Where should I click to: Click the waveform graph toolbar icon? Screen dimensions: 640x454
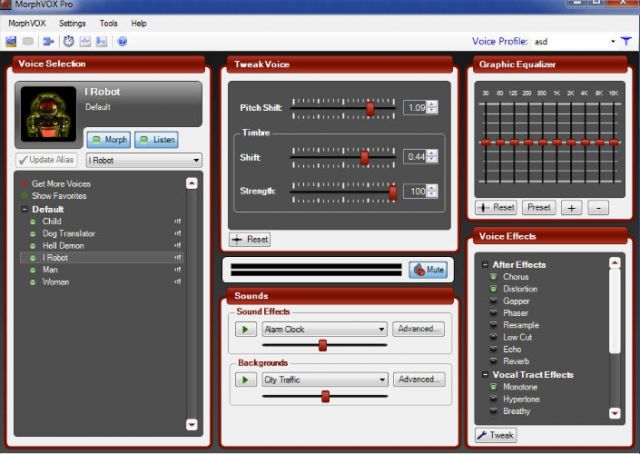click(x=85, y=41)
